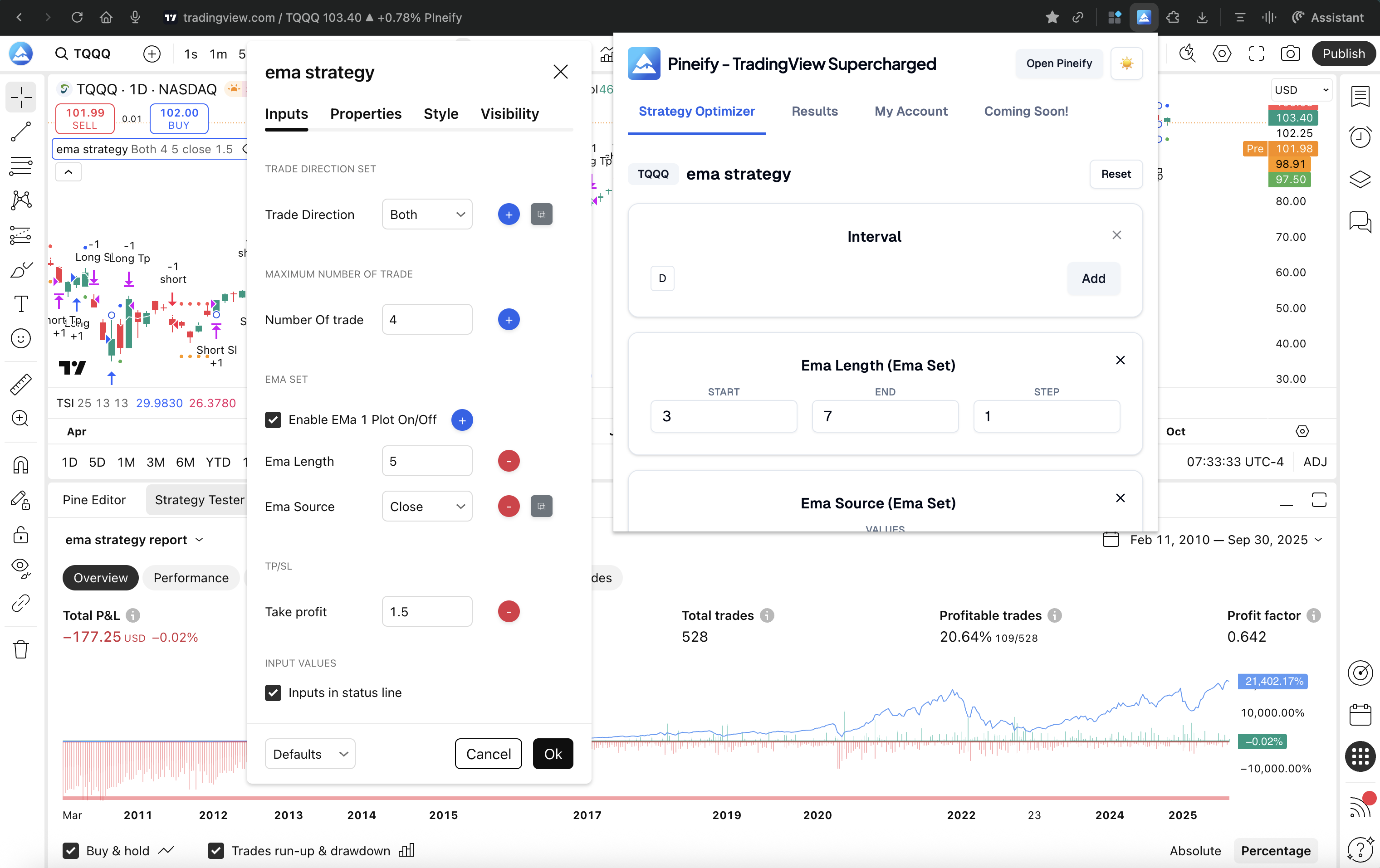Image resolution: width=1380 pixels, height=868 pixels.
Task: Click the trash remove objects icon
Action: (20, 649)
